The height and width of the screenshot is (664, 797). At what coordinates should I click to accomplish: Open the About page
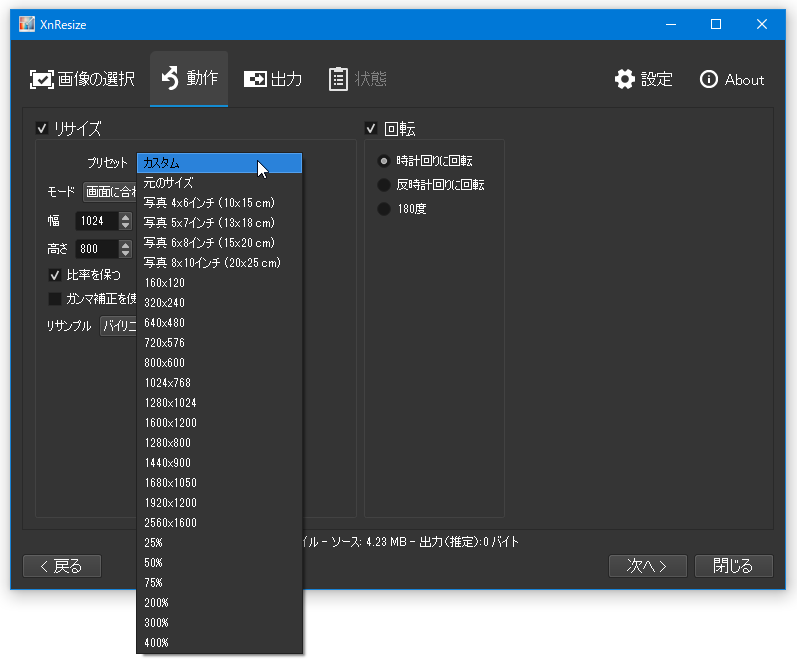[731, 79]
